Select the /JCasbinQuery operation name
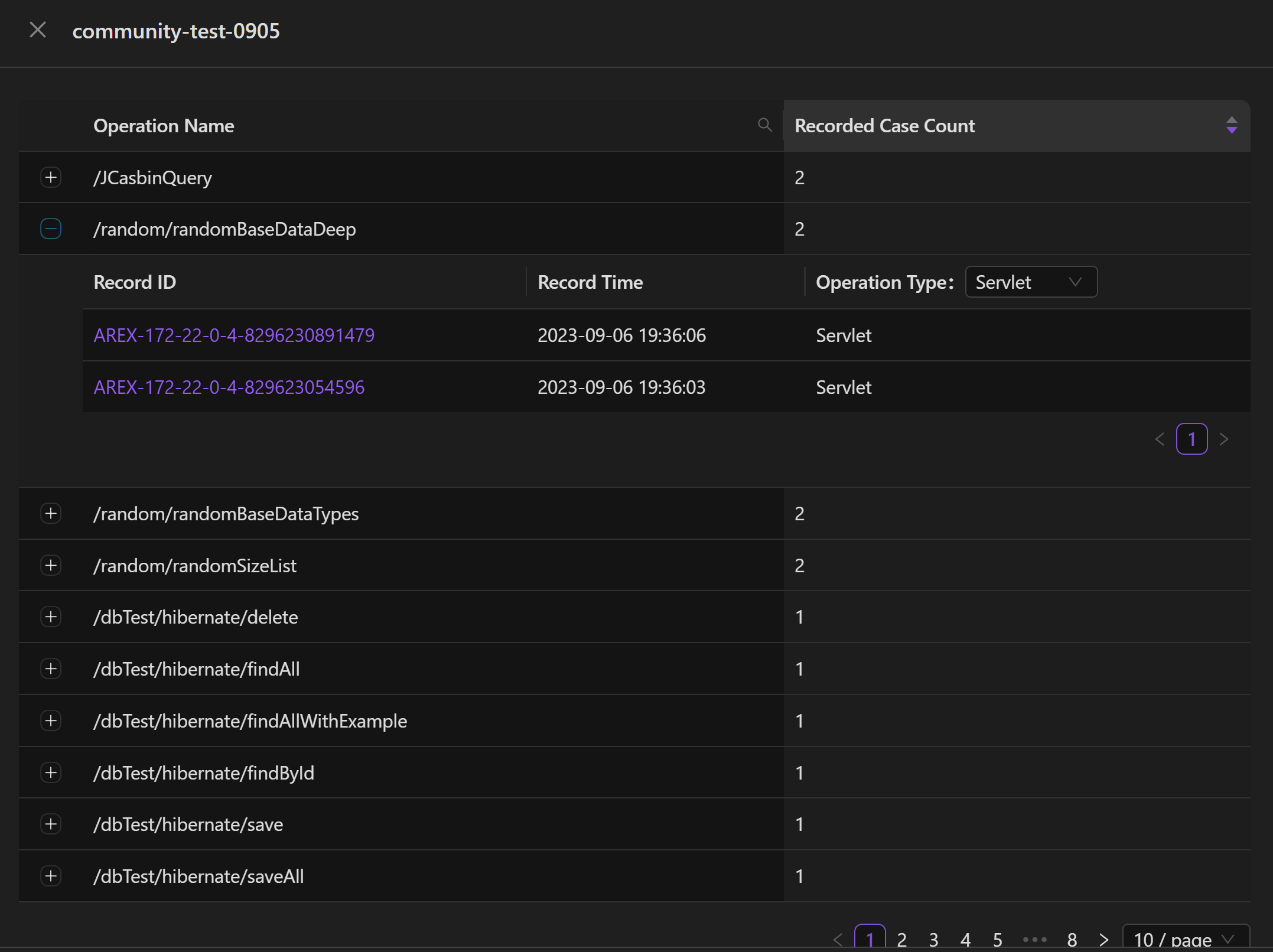Viewport: 1273px width, 952px height. click(152, 178)
